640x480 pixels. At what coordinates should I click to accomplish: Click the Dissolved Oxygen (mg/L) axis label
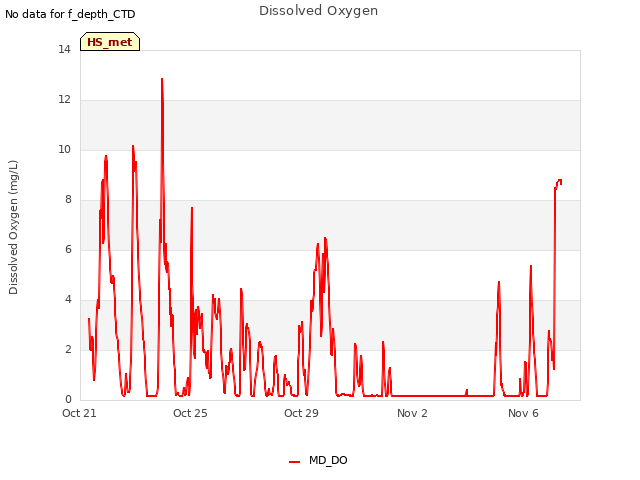pos(13,227)
